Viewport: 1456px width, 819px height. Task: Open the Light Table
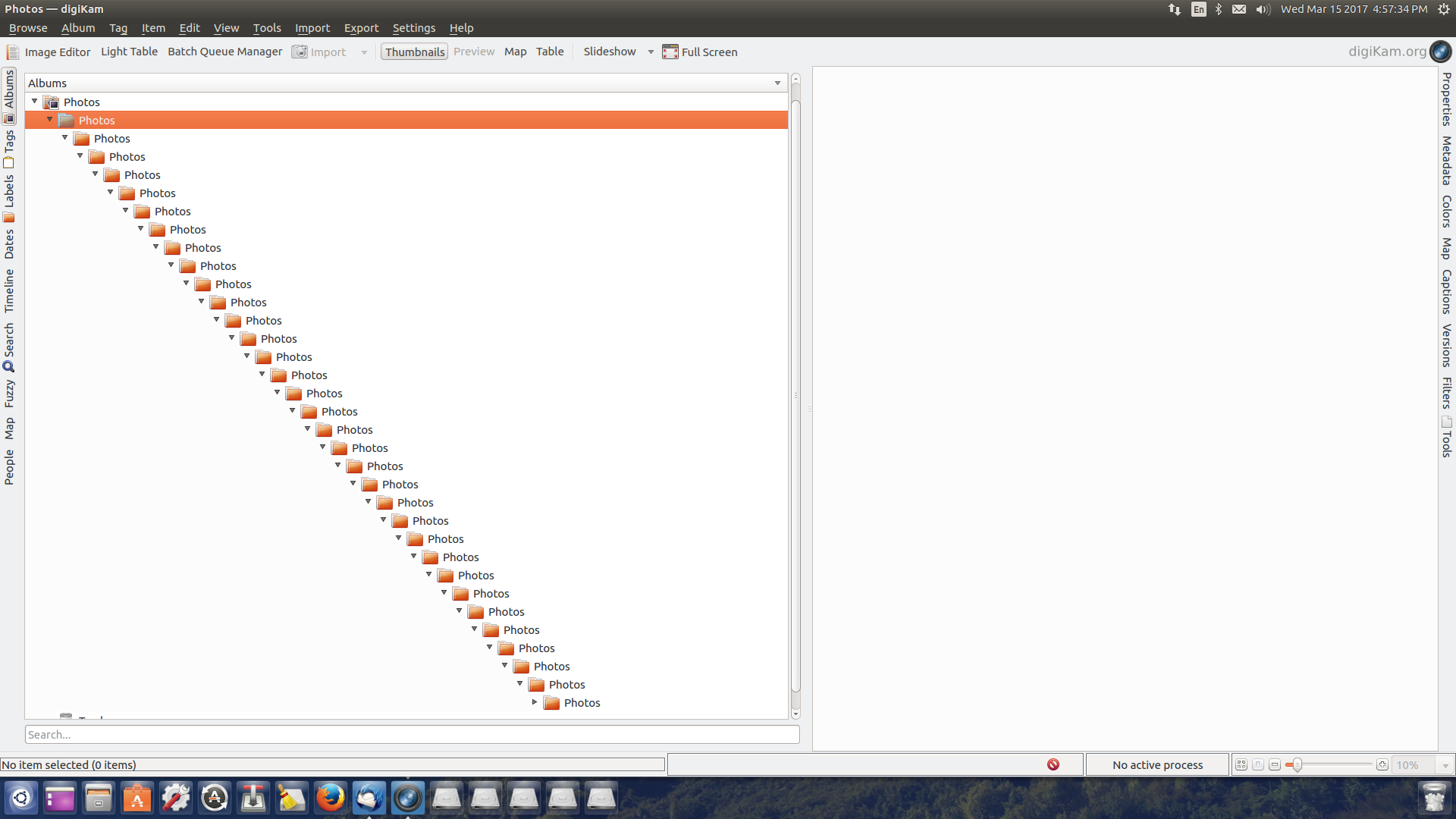pyautogui.click(x=129, y=52)
